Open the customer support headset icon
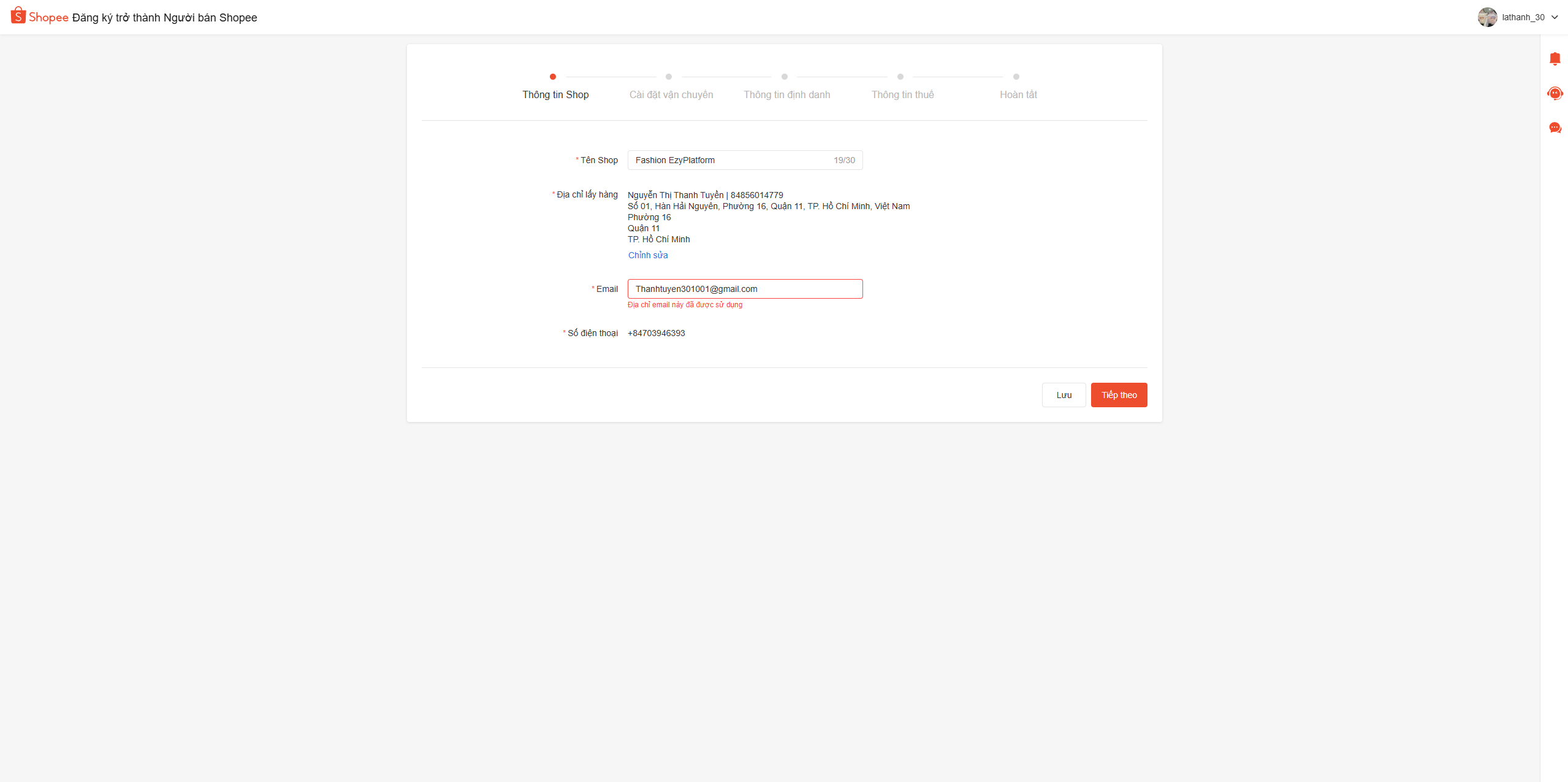 click(1555, 93)
